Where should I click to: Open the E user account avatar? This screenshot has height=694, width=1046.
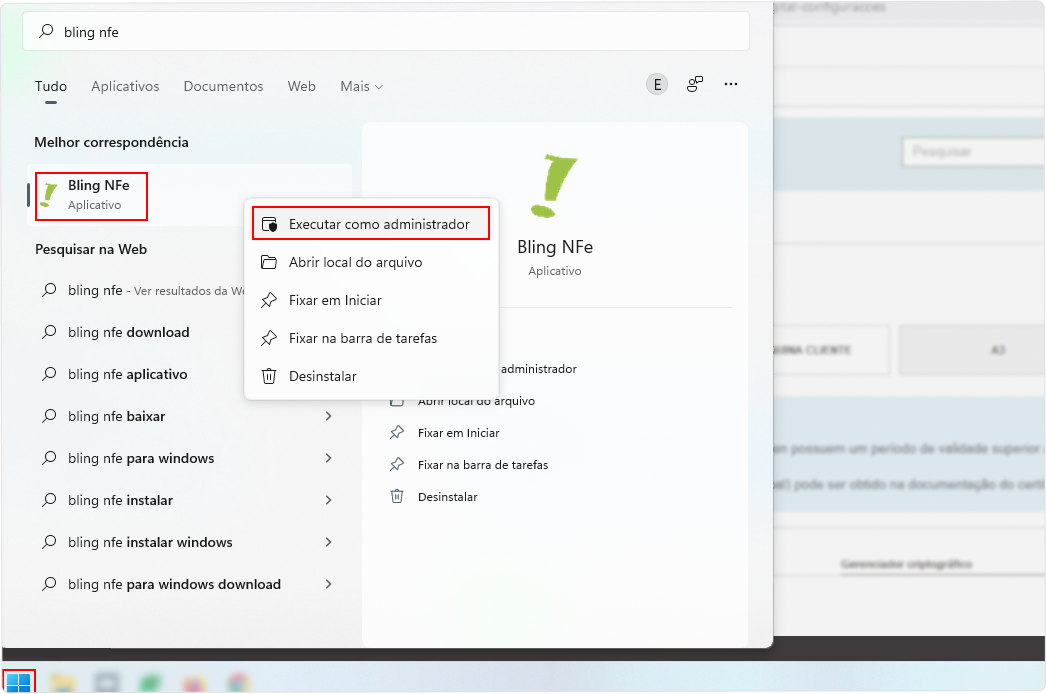click(657, 84)
